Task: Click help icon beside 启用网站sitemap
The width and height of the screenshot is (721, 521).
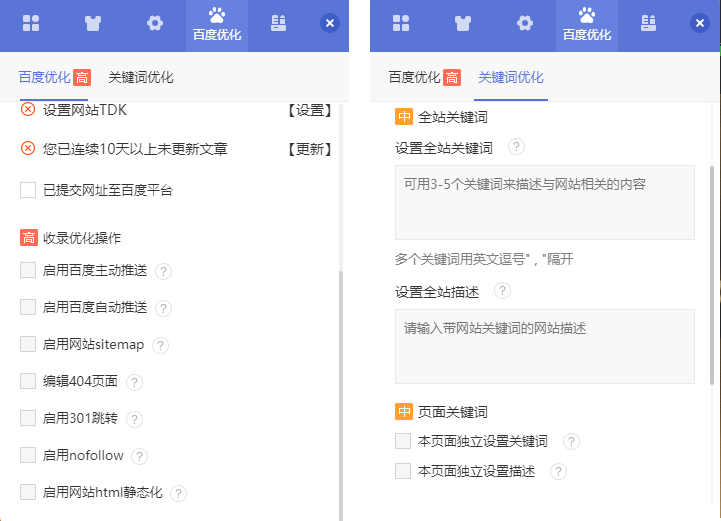Action: pyautogui.click(x=161, y=345)
